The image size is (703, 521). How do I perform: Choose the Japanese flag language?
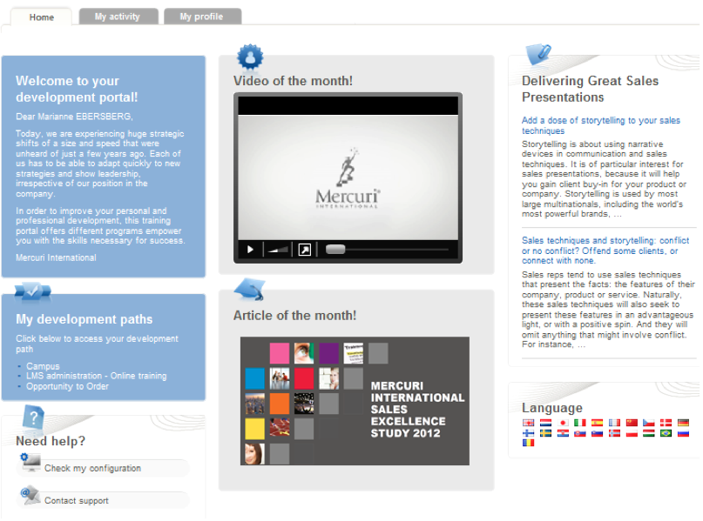pos(563,422)
